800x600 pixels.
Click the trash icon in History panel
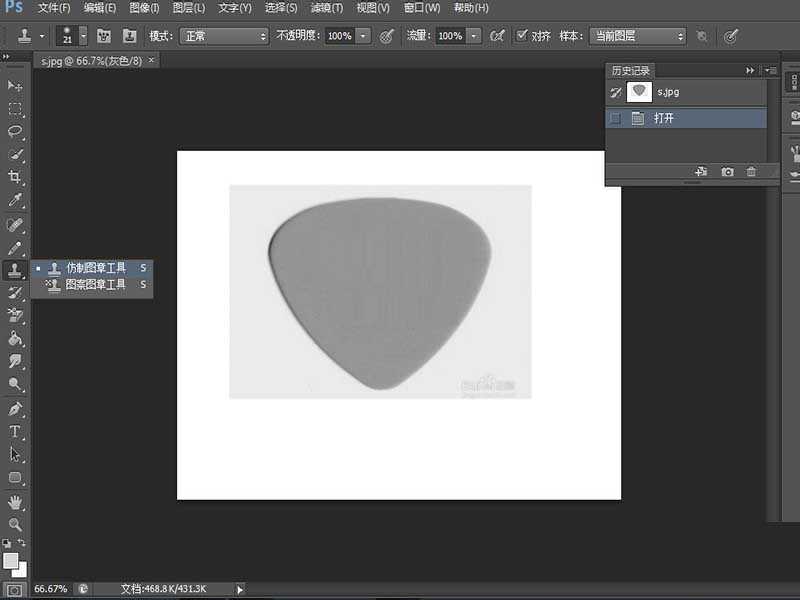point(751,172)
